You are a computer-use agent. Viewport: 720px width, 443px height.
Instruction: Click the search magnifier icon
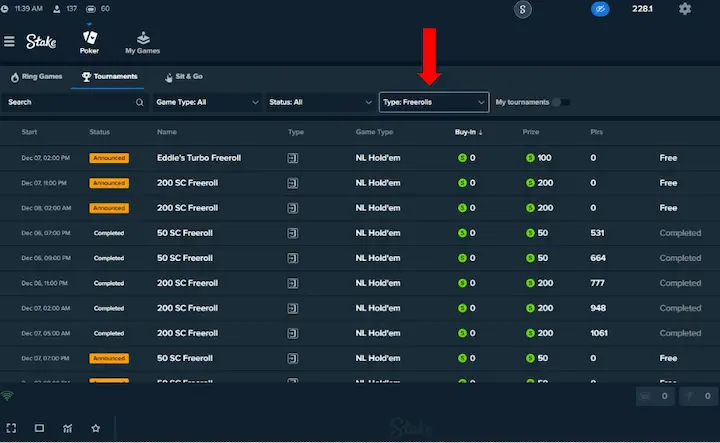click(x=140, y=102)
